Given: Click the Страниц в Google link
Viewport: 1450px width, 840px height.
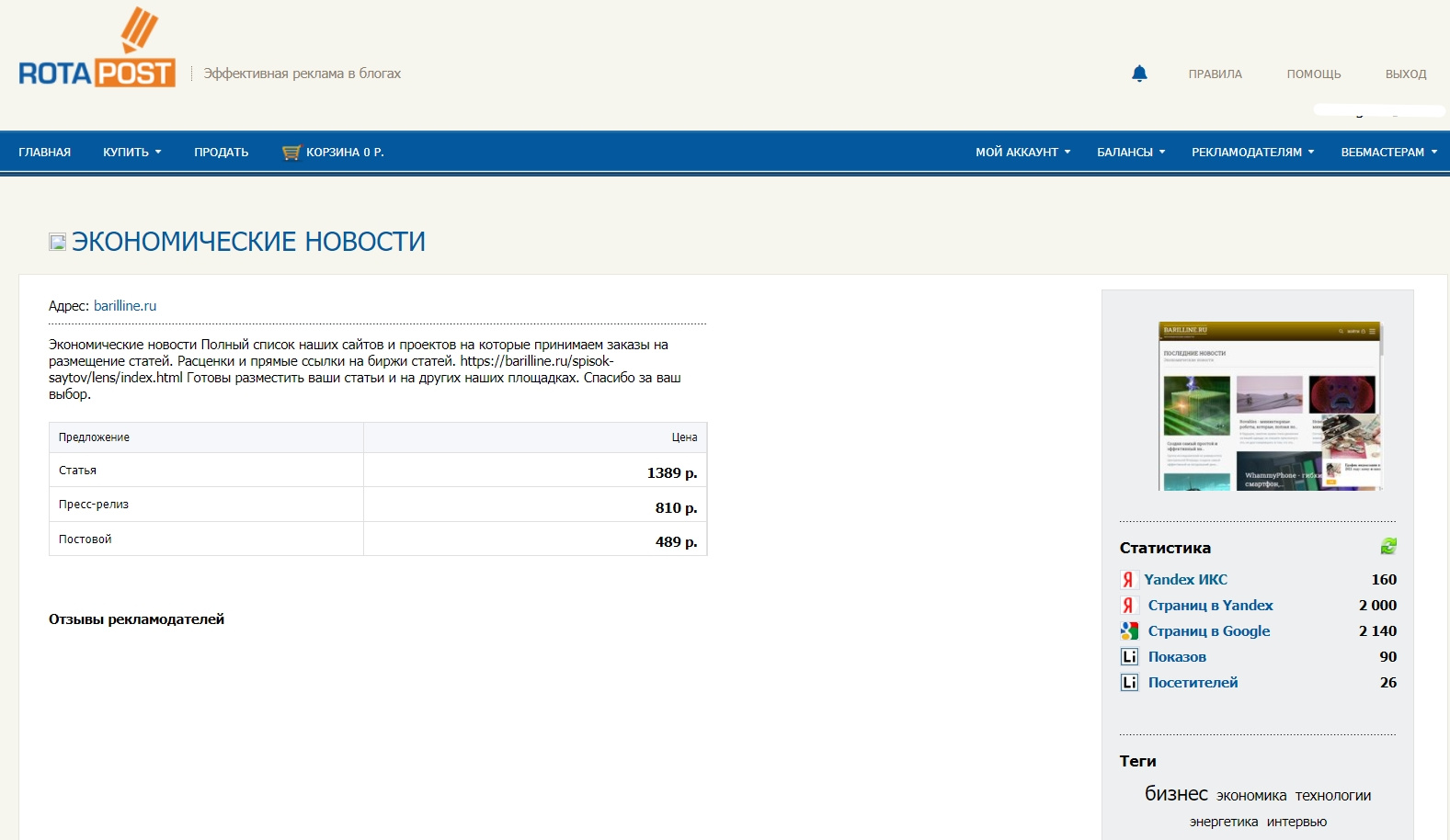Looking at the screenshot, I should (x=1209, y=631).
